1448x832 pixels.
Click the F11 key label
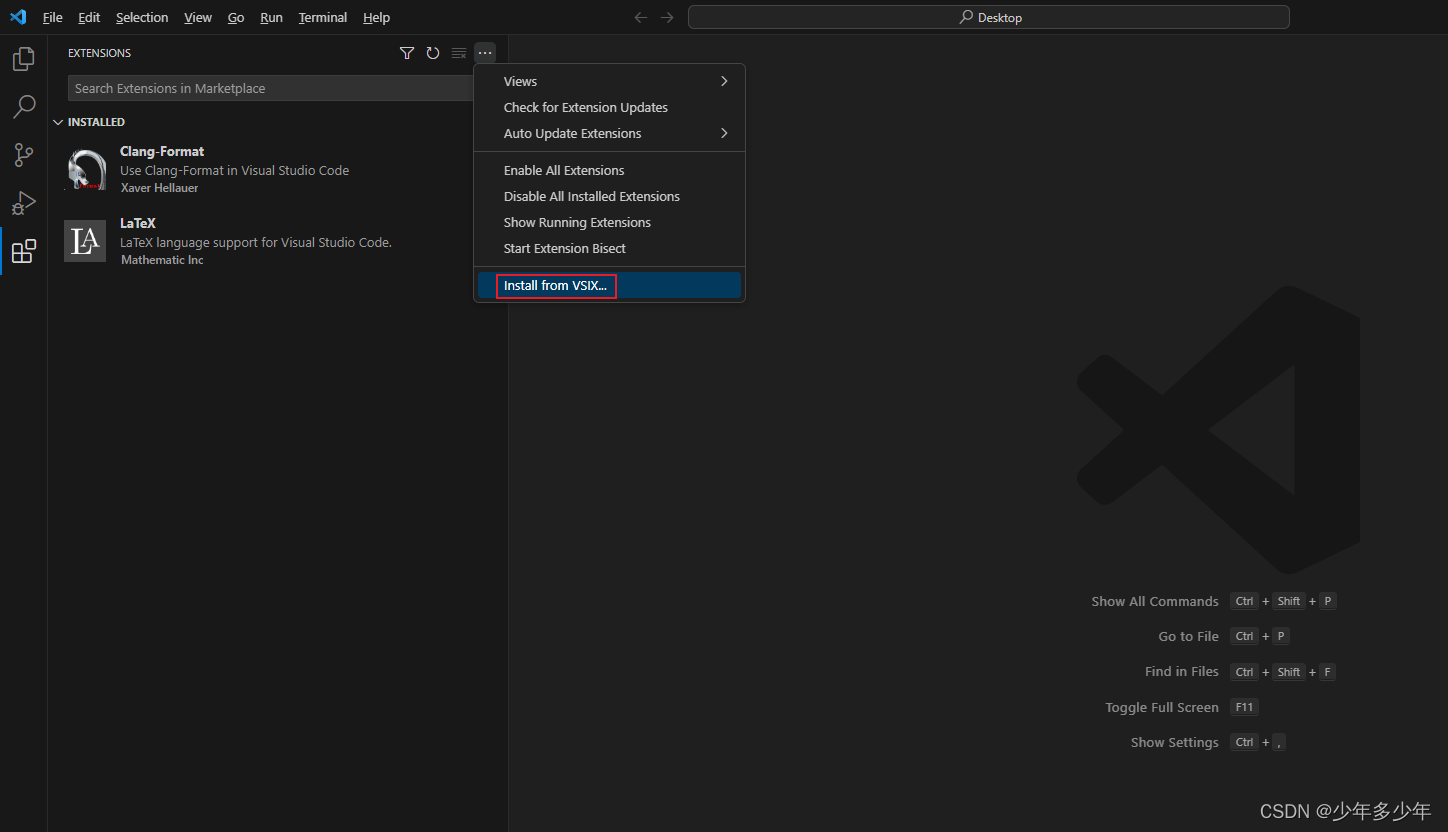(x=1244, y=707)
